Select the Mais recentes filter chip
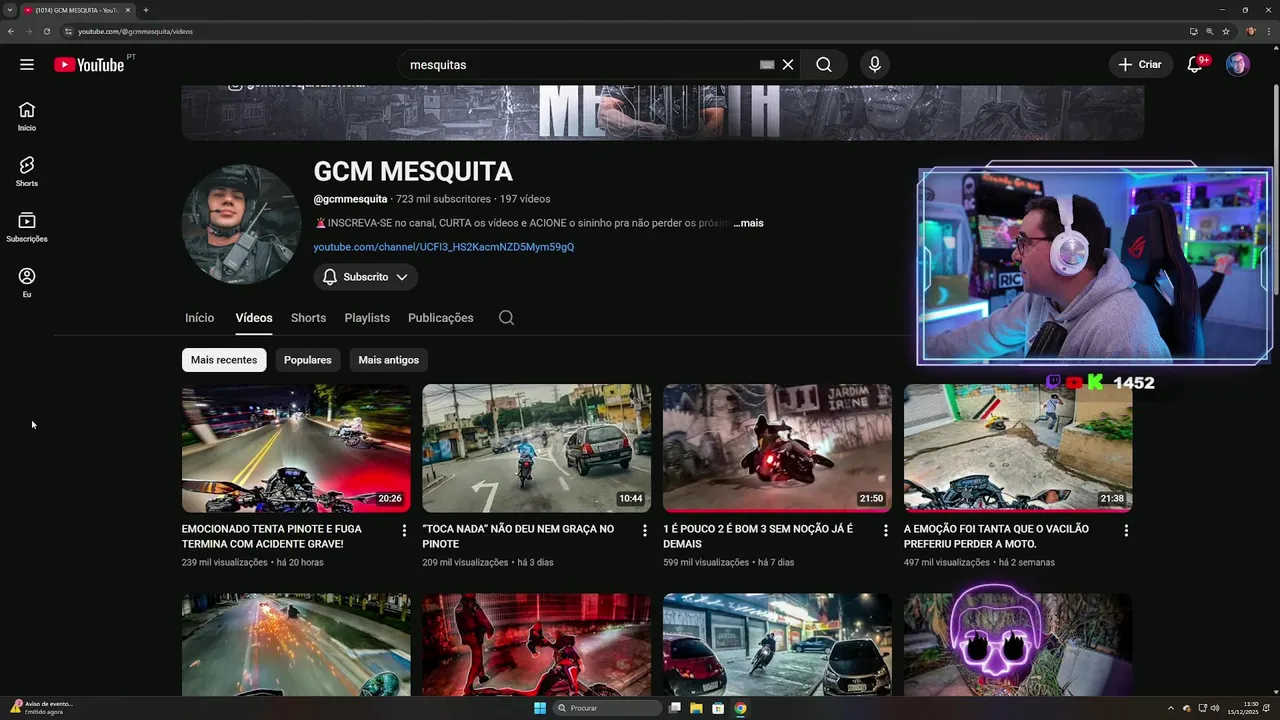Image resolution: width=1280 pixels, height=720 pixels. (224, 360)
